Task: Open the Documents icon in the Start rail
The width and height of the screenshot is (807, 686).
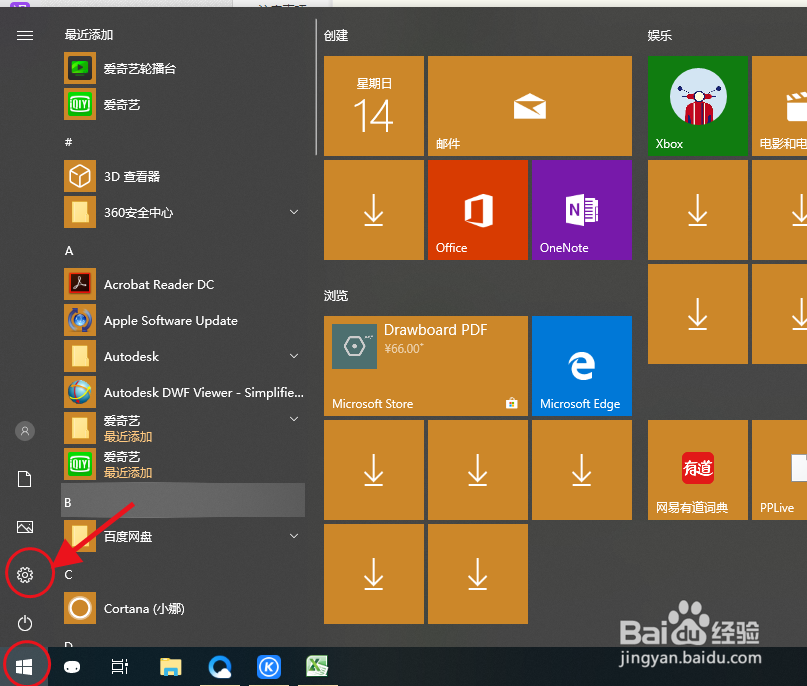Action: (25, 479)
